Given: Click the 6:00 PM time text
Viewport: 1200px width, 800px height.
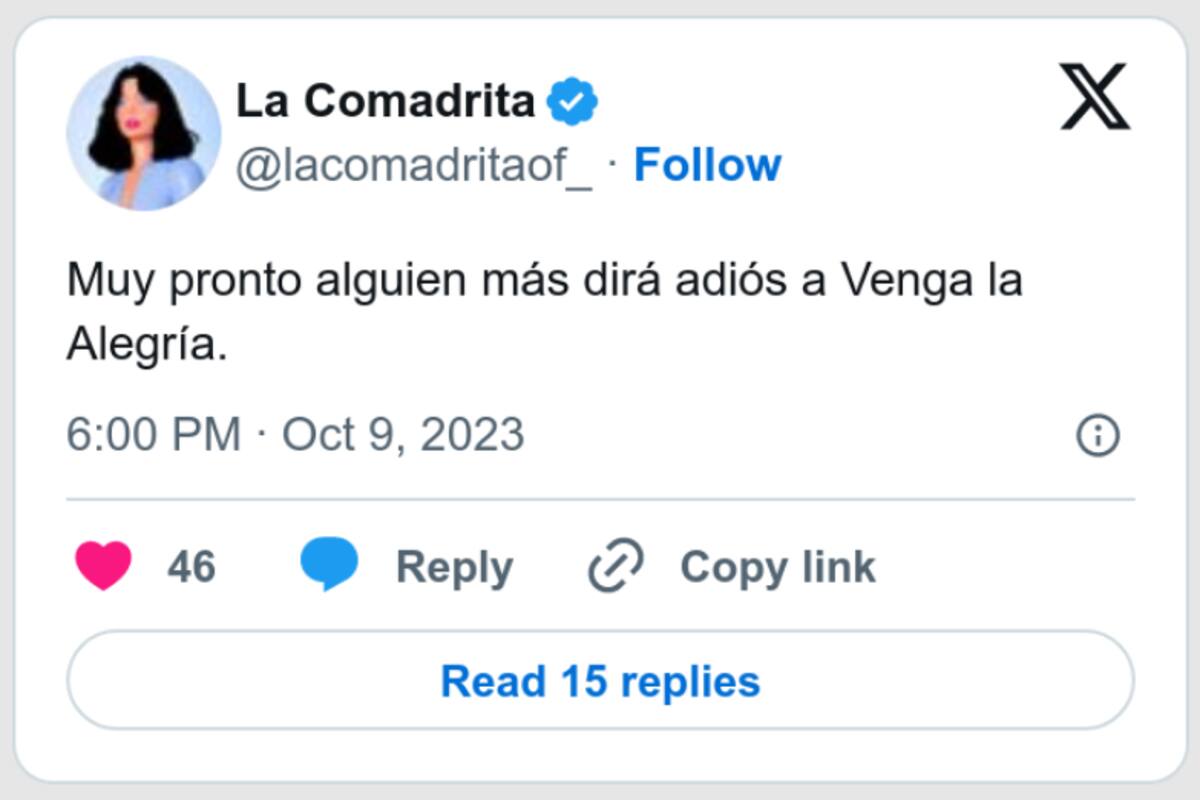Looking at the screenshot, I should pos(153,436).
